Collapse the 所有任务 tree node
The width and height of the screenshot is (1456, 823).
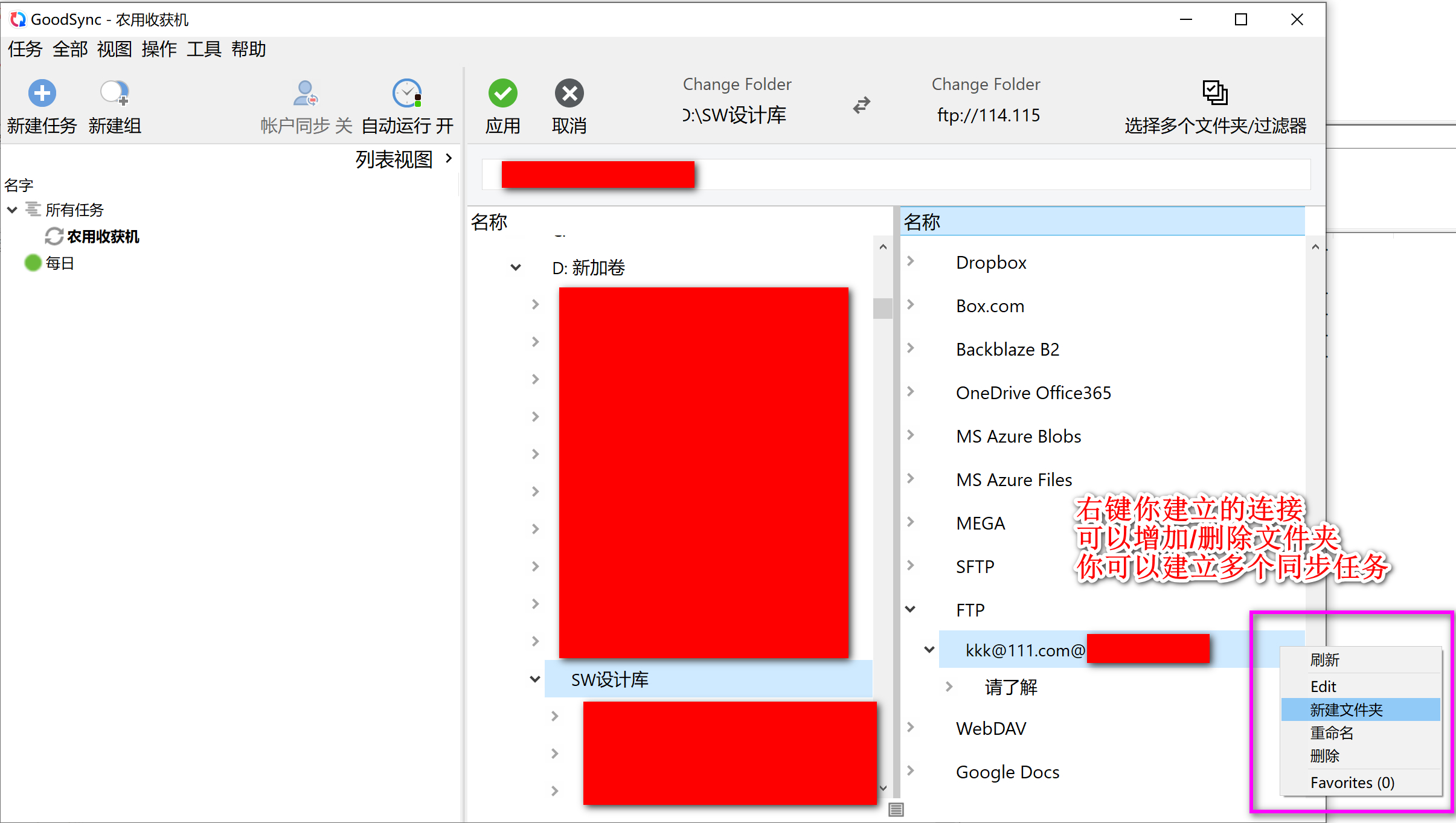12,210
